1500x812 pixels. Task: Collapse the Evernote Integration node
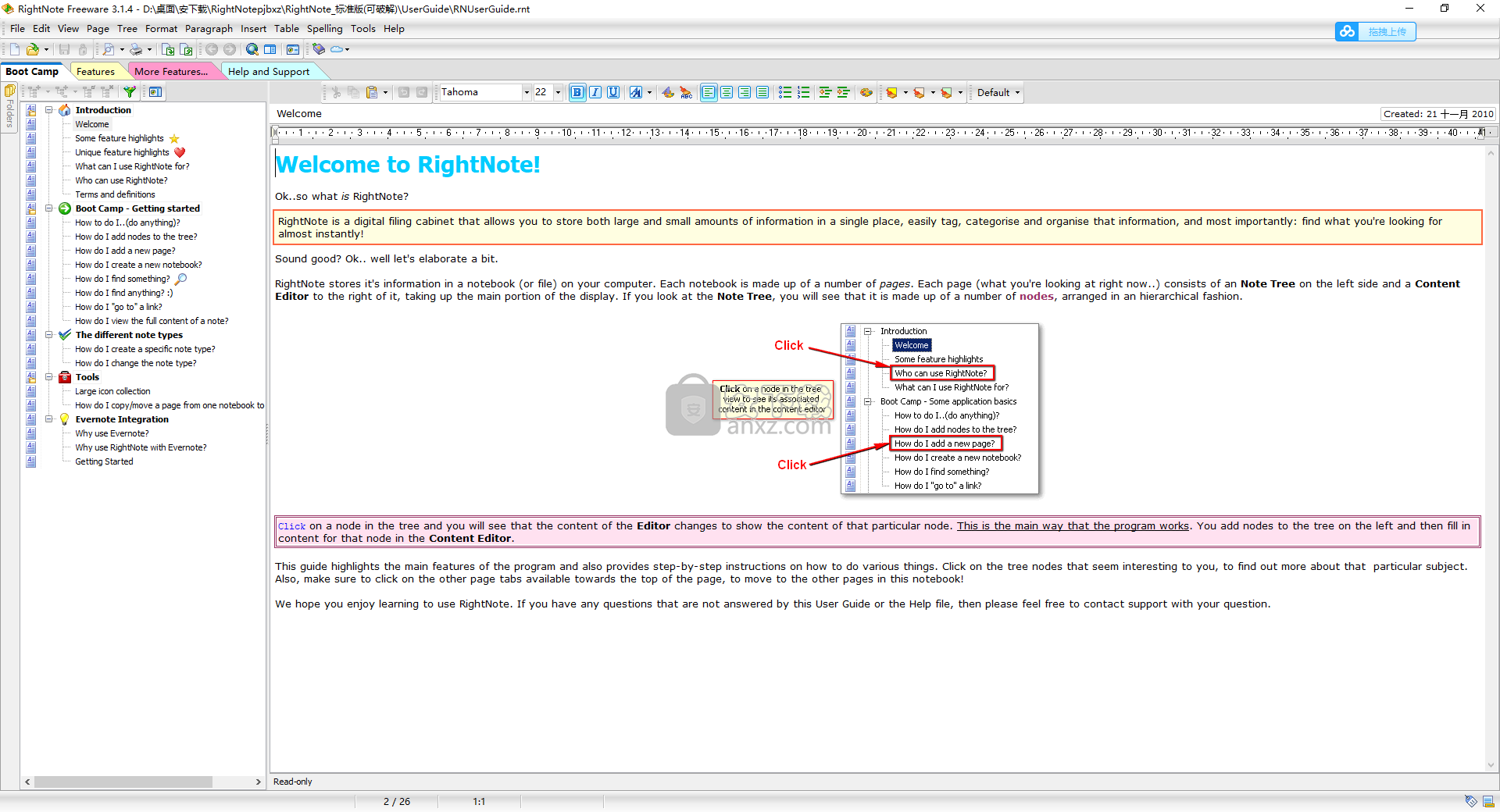(49, 419)
